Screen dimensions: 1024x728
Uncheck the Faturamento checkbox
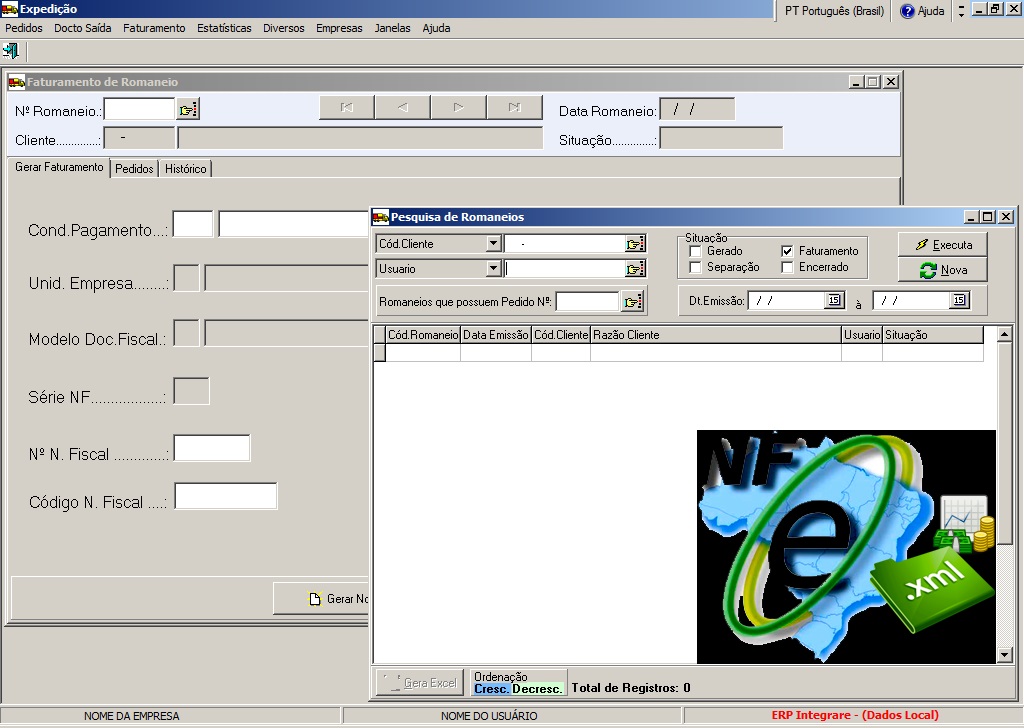tap(787, 251)
